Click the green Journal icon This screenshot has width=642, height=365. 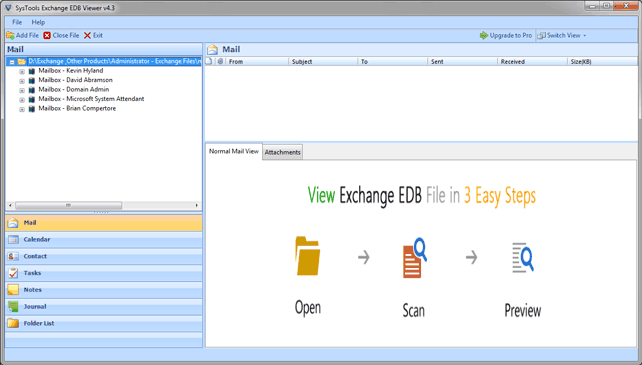(13, 307)
